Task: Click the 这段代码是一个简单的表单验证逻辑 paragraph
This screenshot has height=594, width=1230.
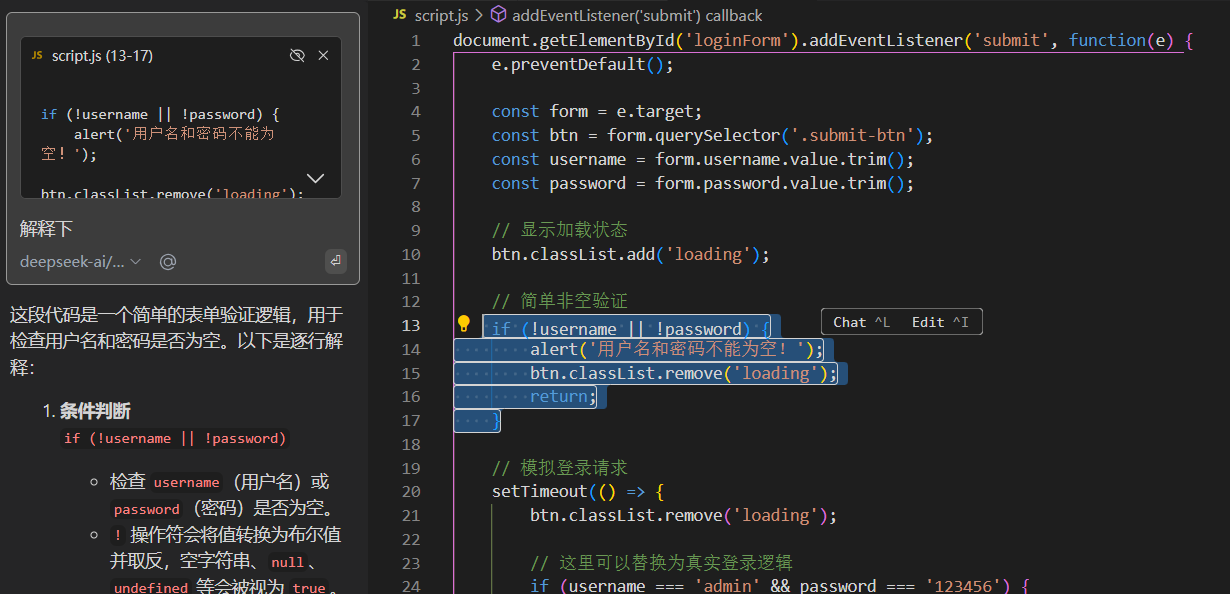Action: point(176,341)
